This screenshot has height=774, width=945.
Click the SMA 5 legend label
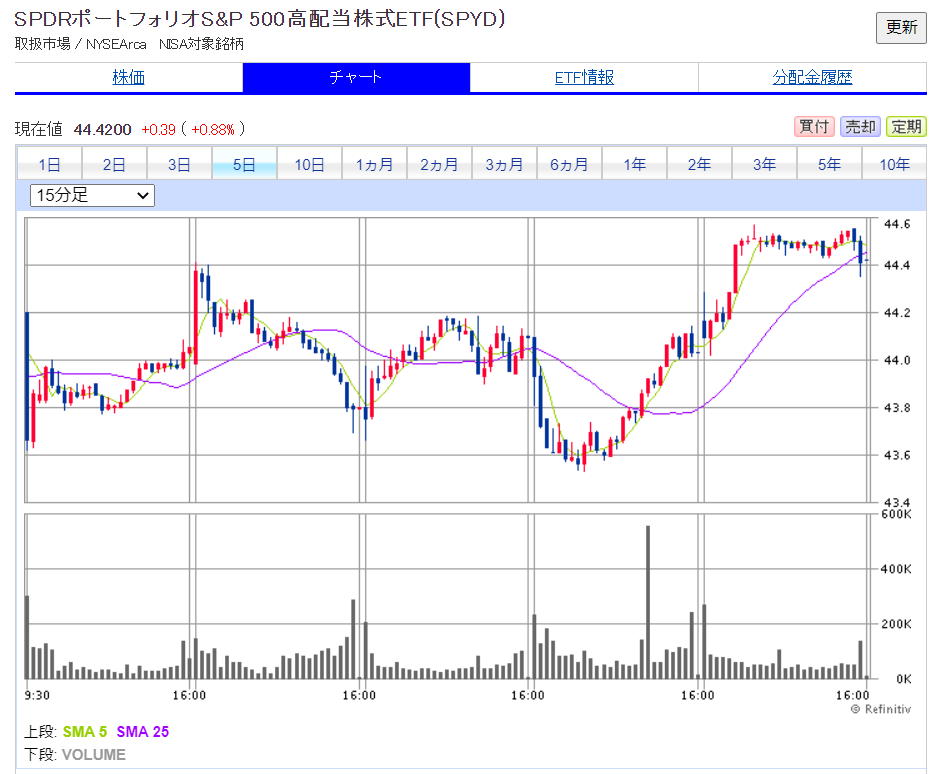click(85, 732)
